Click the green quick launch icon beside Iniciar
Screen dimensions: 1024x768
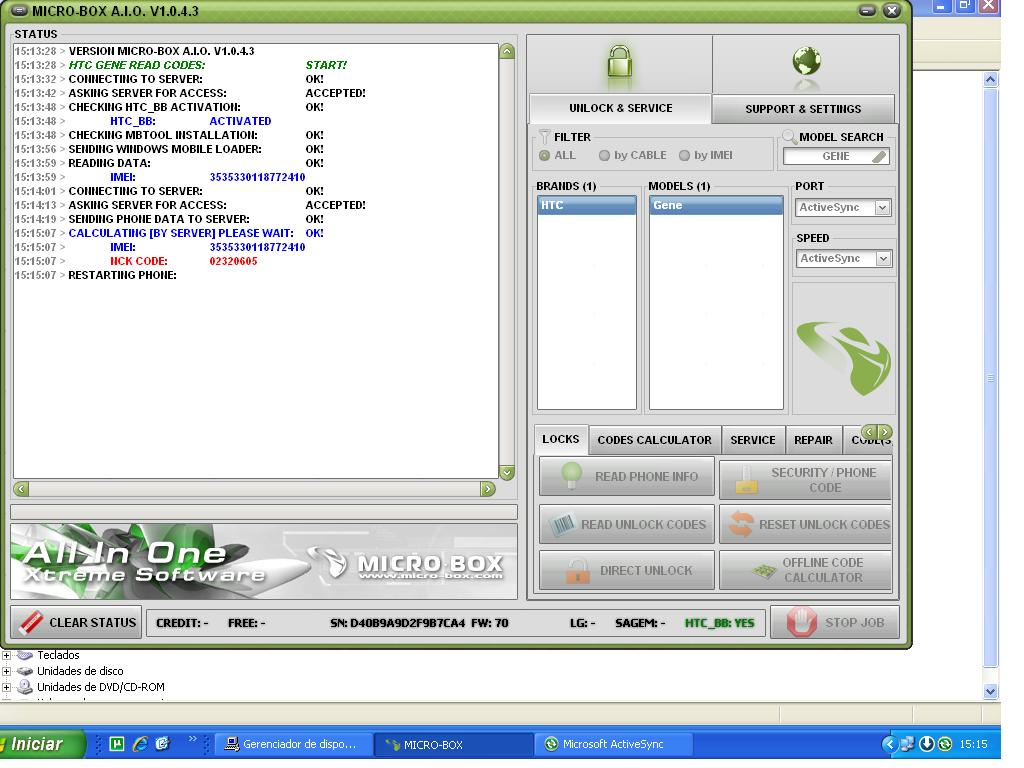click(117, 744)
